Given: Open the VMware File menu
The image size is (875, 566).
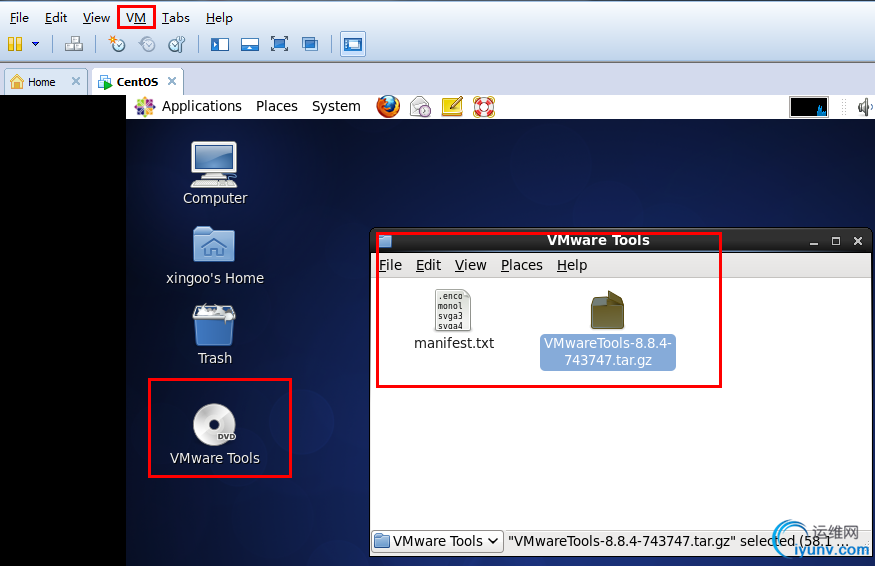Looking at the screenshot, I should pyautogui.click(x=19, y=18).
